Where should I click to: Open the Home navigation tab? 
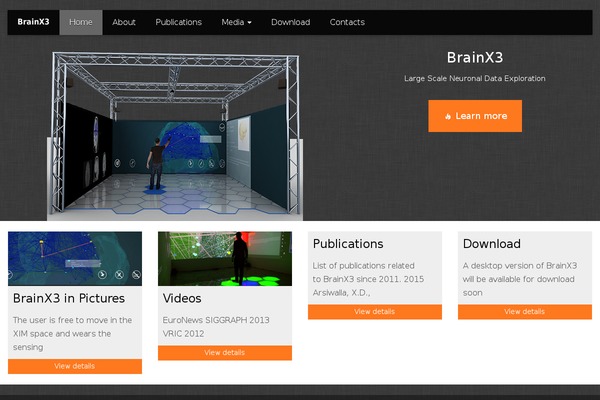81,22
